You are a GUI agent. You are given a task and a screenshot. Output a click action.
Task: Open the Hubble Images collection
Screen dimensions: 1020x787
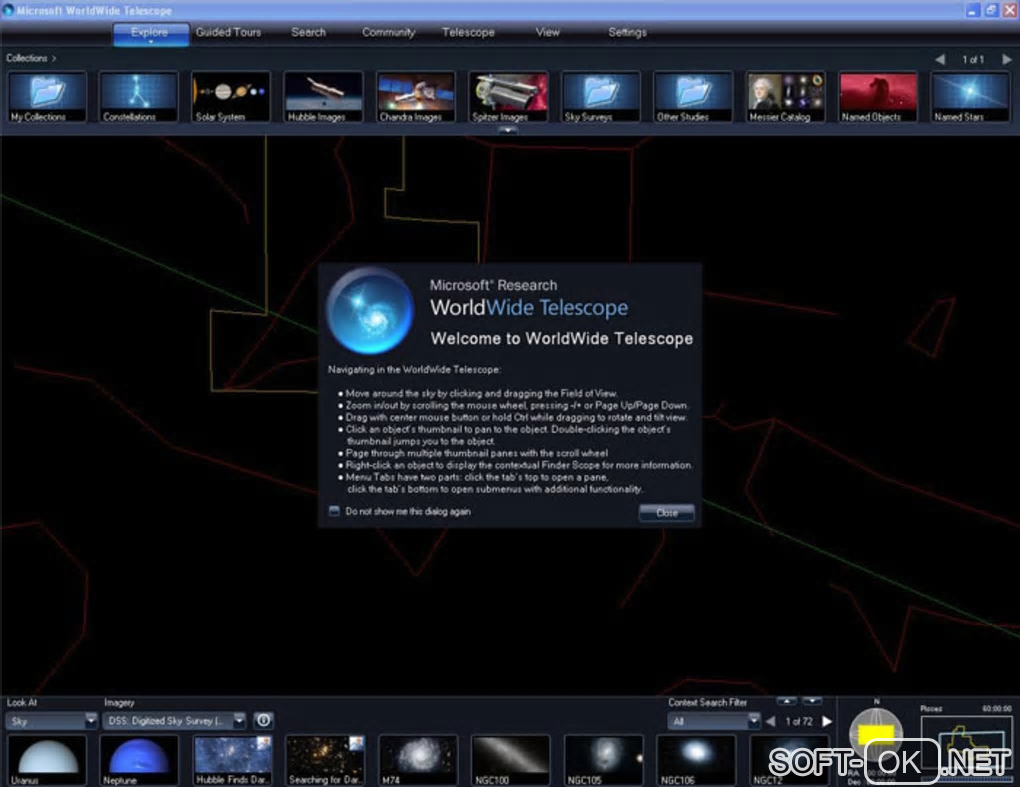[x=324, y=96]
